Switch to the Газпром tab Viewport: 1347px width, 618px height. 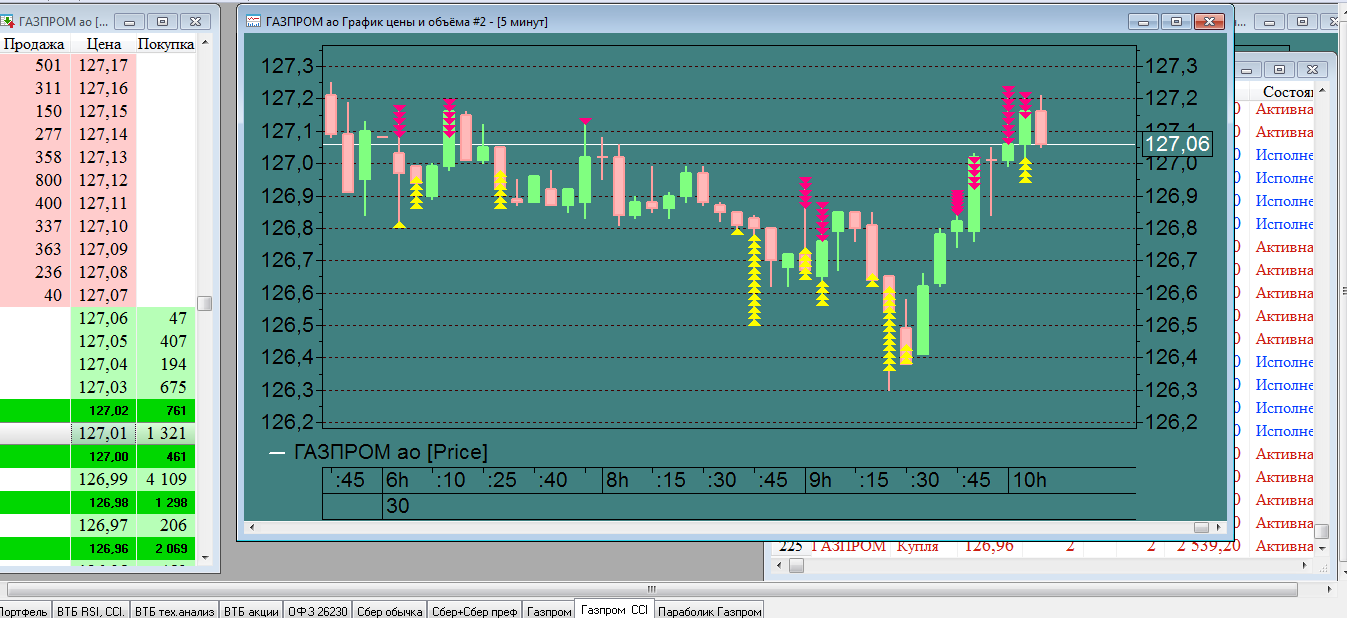(549, 611)
